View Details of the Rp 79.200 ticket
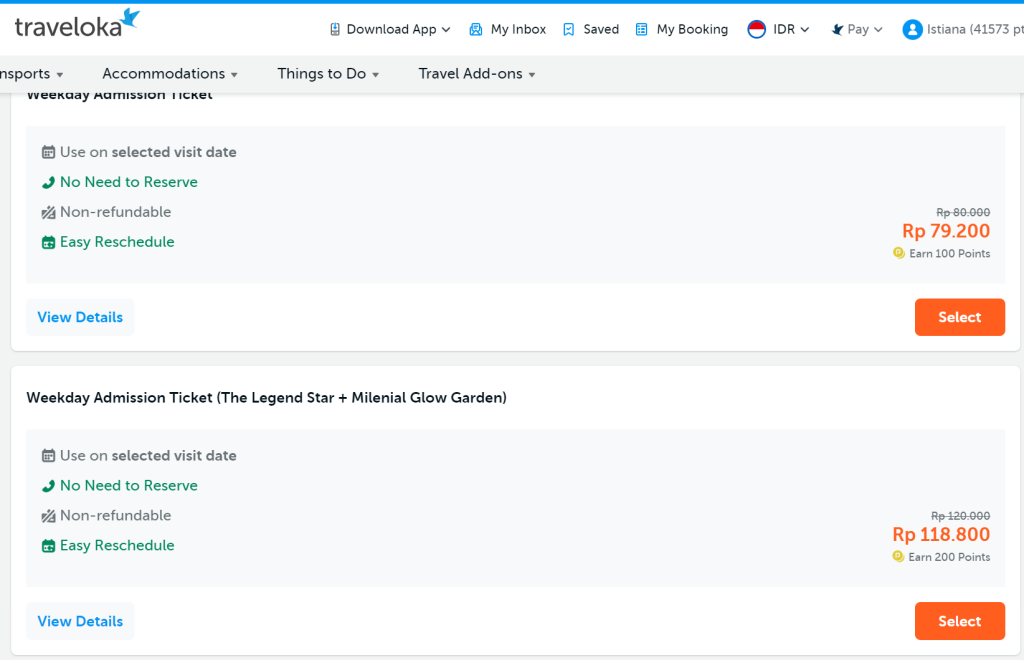1024x660 pixels. [80, 317]
